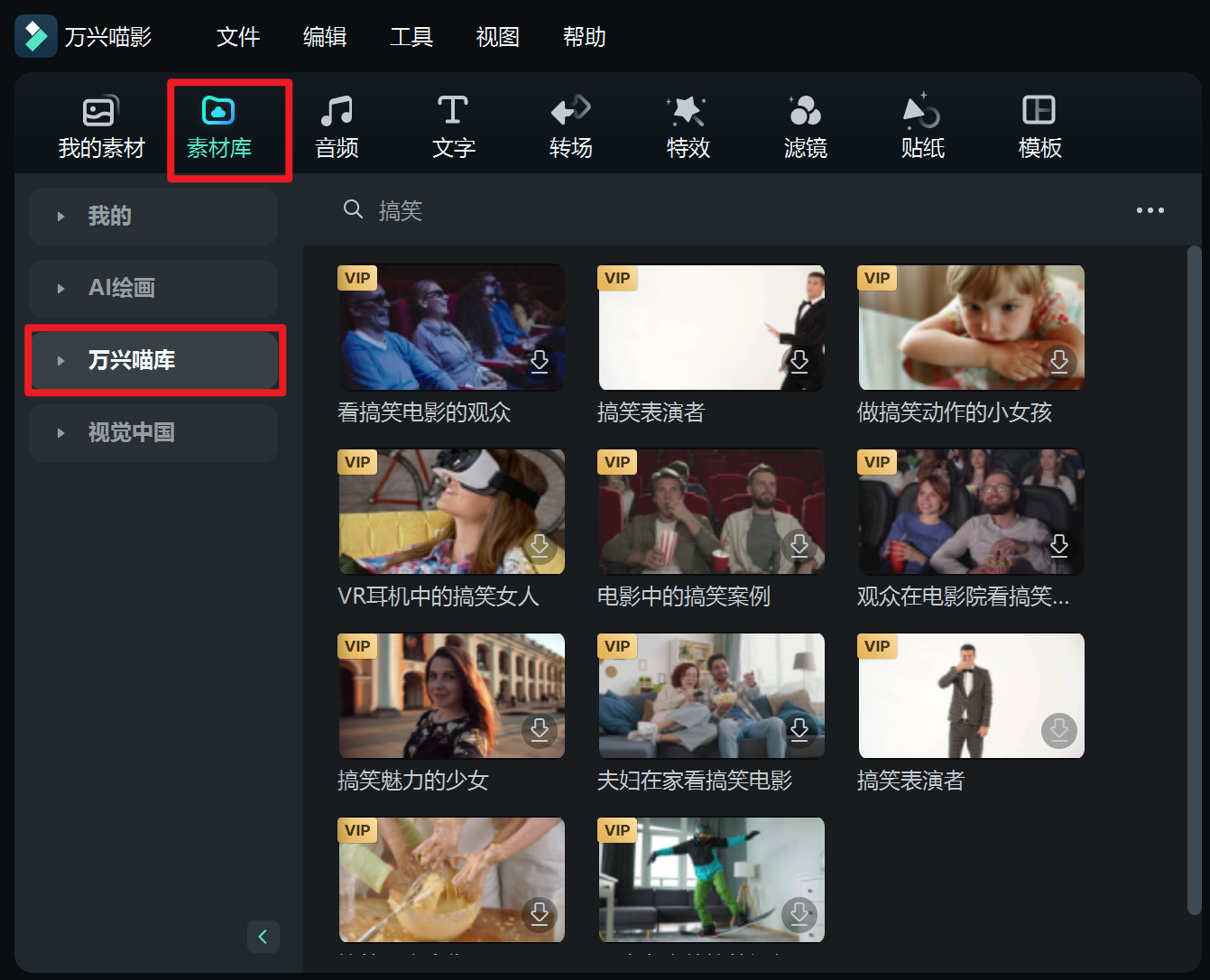This screenshot has height=980, width=1210.
Task: Expand the 视觉中国 library section
Action: 153,432
